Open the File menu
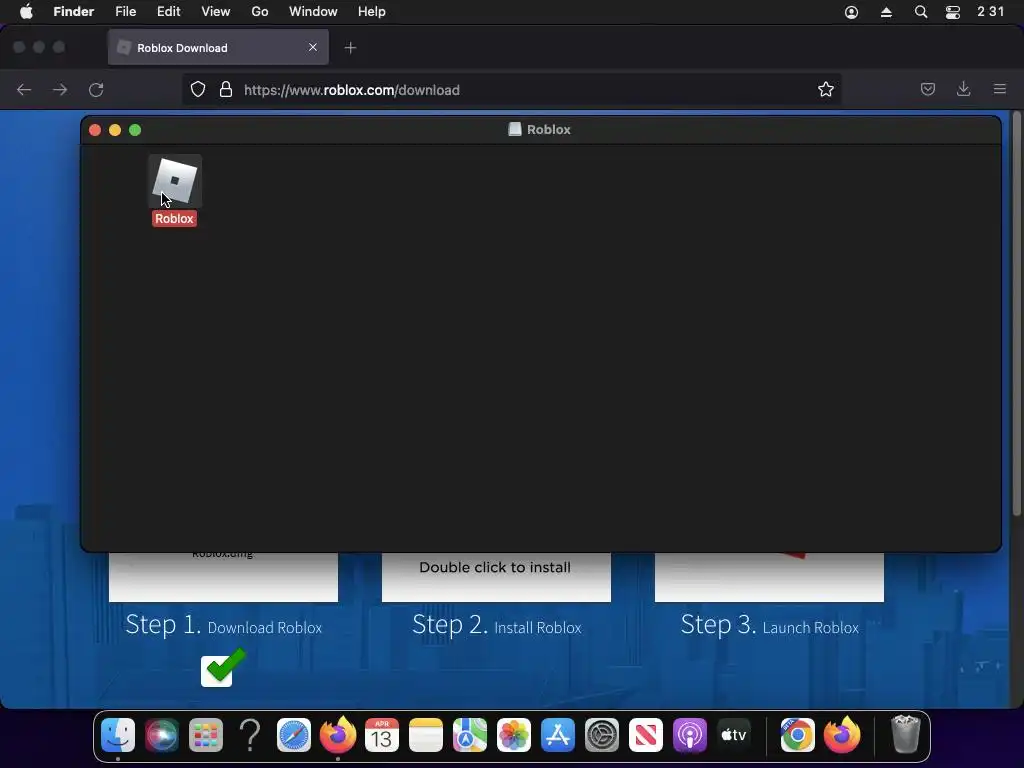The image size is (1024, 768). click(125, 12)
